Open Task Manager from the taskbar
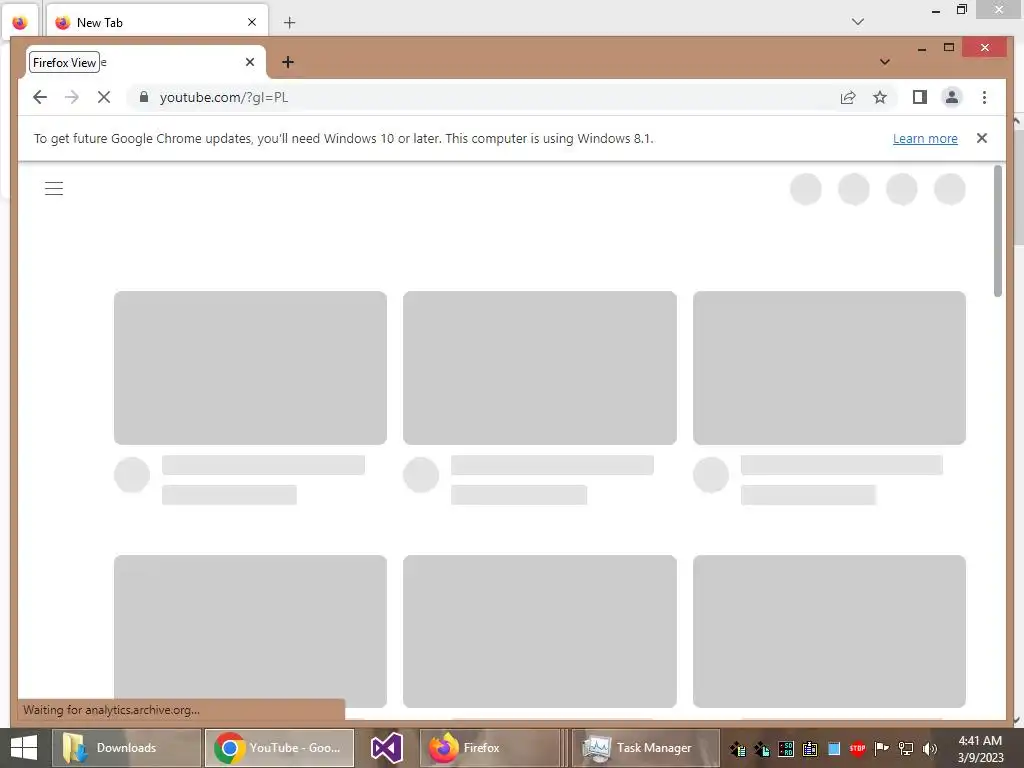Screen dimensions: 1024x768 coord(645,748)
